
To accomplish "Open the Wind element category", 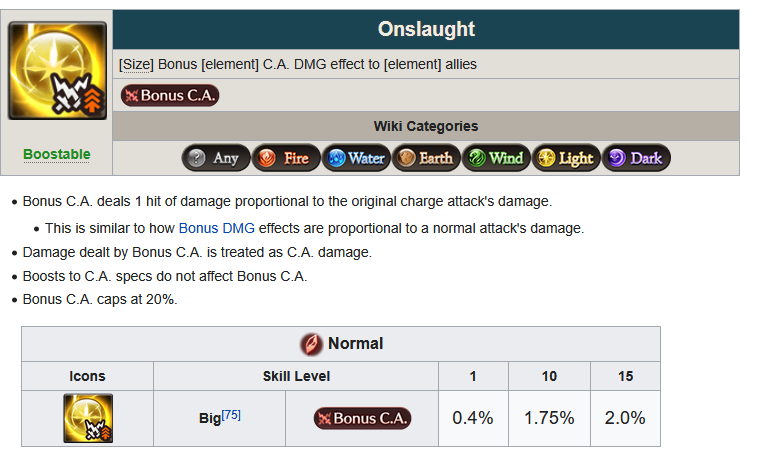I will tap(496, 158).
